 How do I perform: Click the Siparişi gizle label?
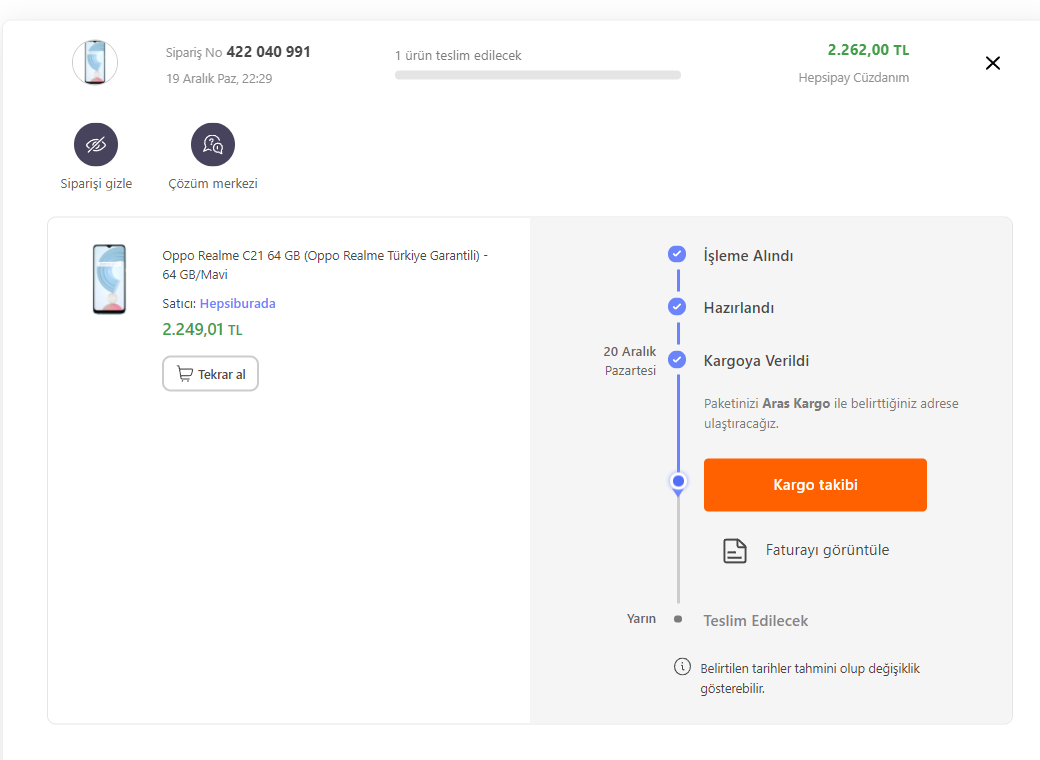coord(96,184)
